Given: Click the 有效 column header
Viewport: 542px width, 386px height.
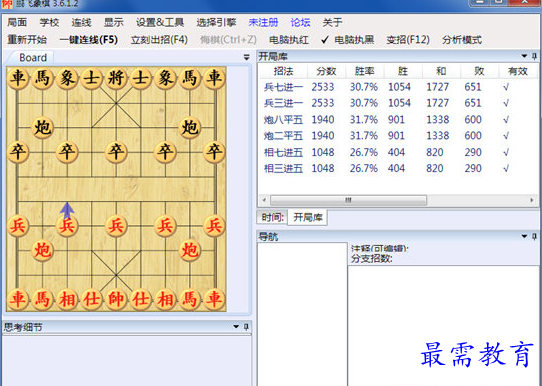Looking at the screenshot, I should point(517,71).
